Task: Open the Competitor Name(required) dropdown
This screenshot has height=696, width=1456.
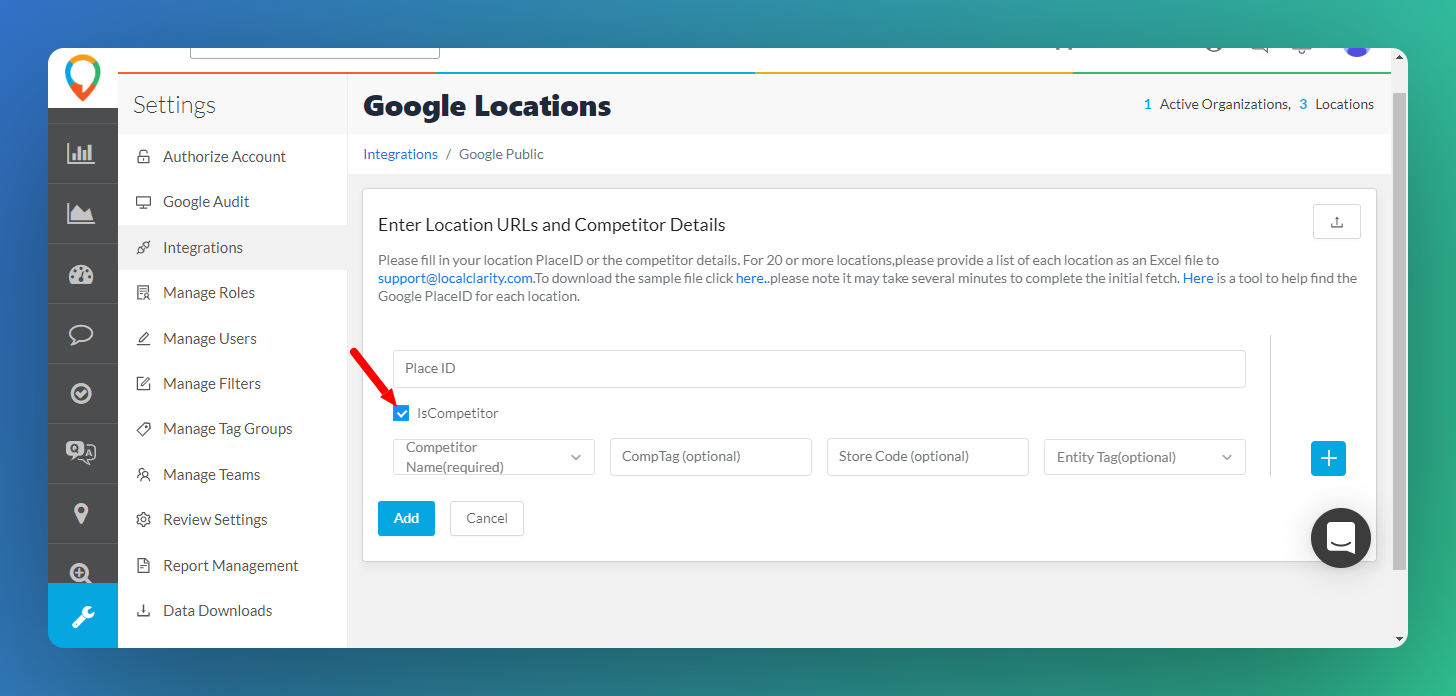Action: 494,457
